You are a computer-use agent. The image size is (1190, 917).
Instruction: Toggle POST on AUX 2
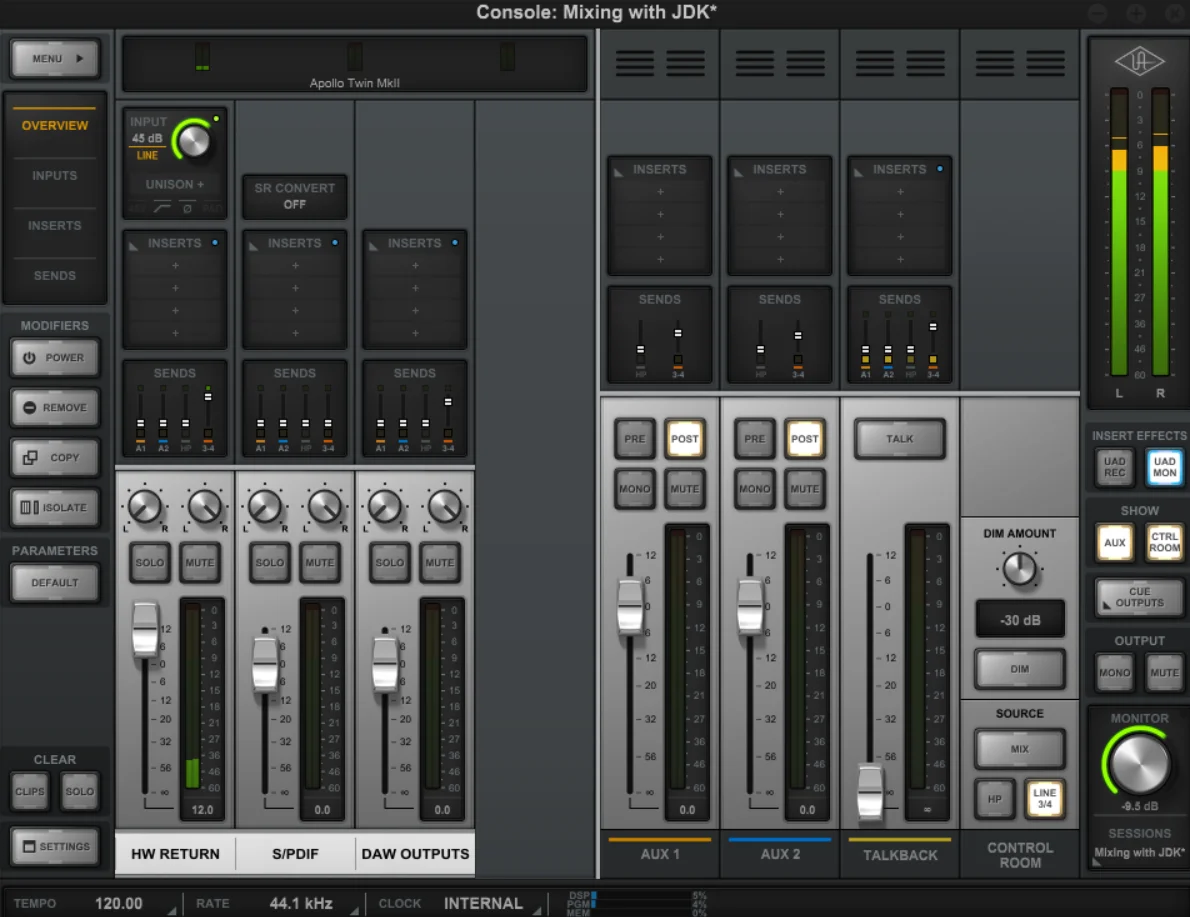pos(804,439)
